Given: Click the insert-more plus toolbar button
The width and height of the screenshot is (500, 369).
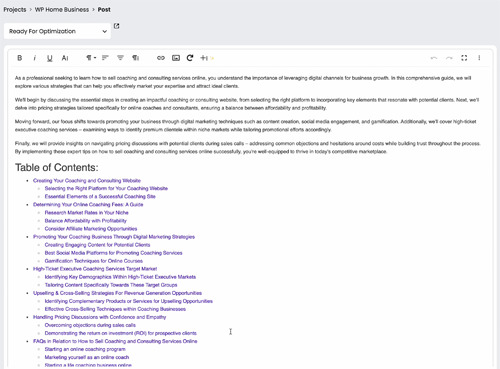Looking at the screenshot, I should pyautogui.click(x=204, y=58).
